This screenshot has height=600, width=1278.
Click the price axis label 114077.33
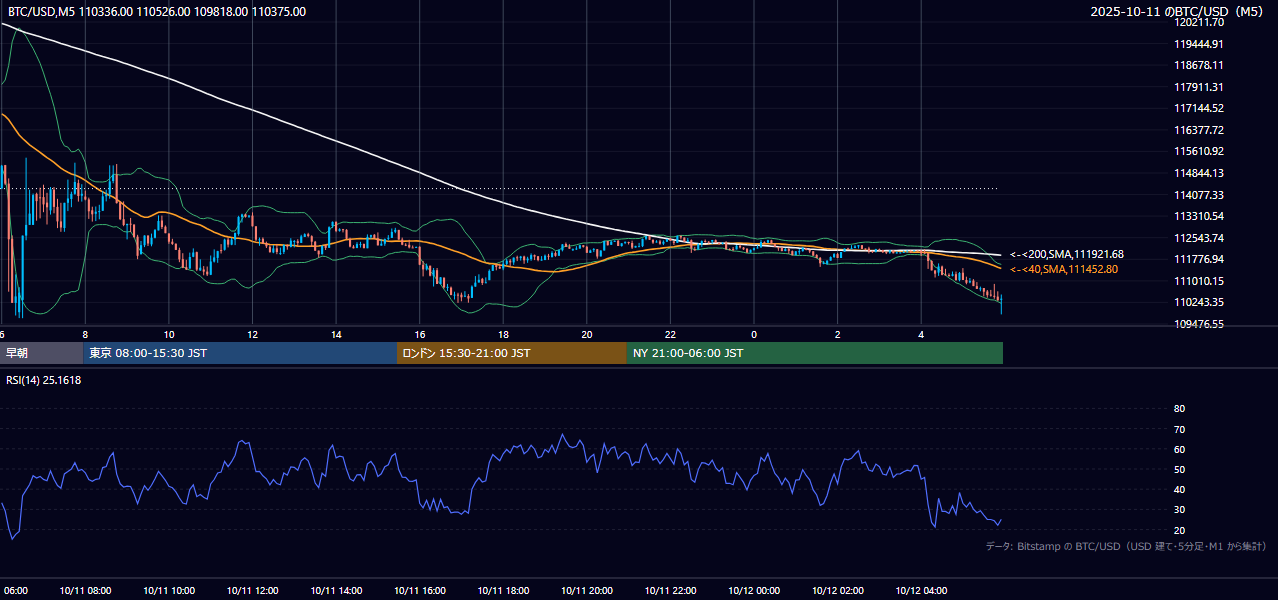pos(1198,195)
